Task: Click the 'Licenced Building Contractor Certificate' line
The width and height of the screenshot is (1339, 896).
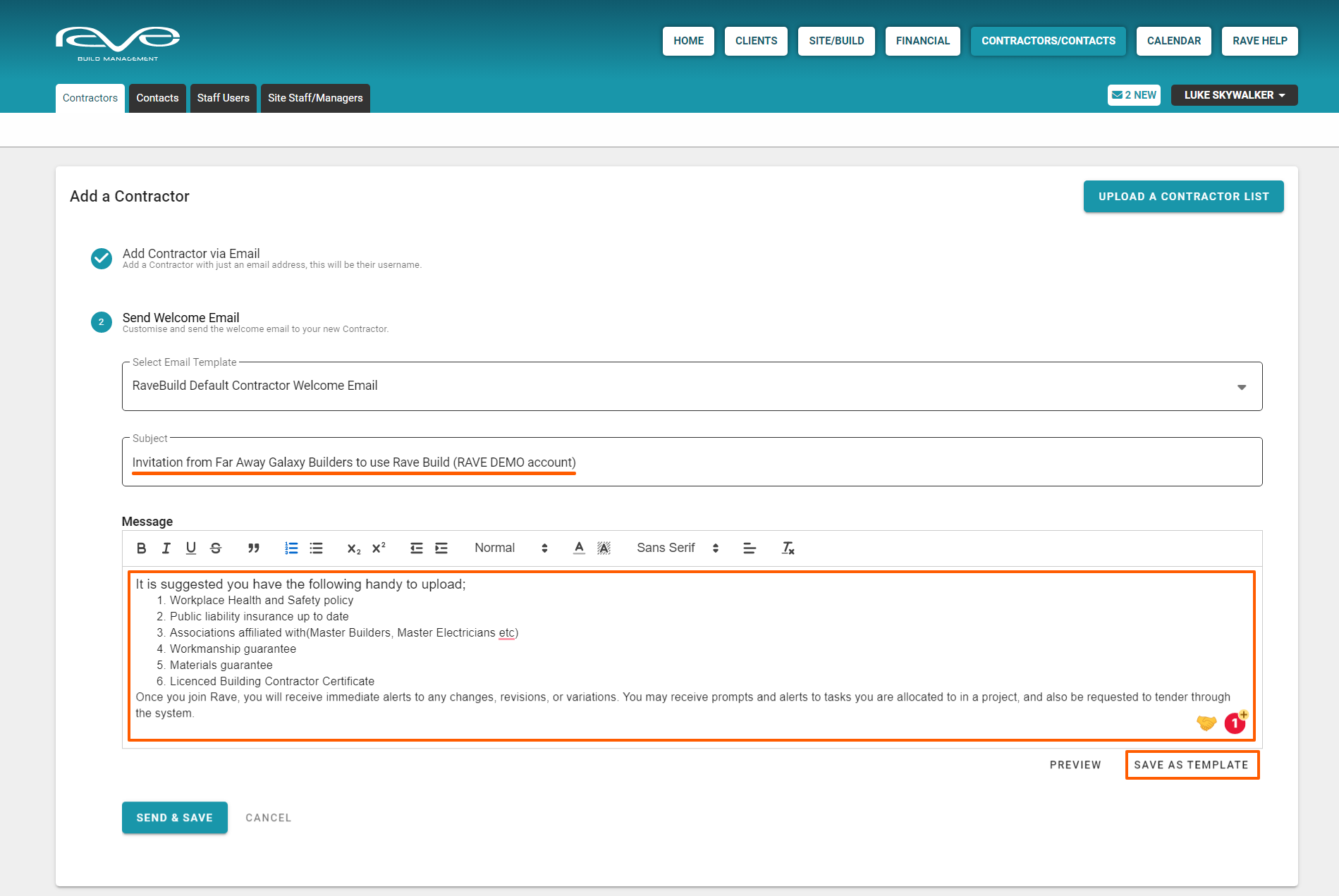Action: tap(272, 682)
